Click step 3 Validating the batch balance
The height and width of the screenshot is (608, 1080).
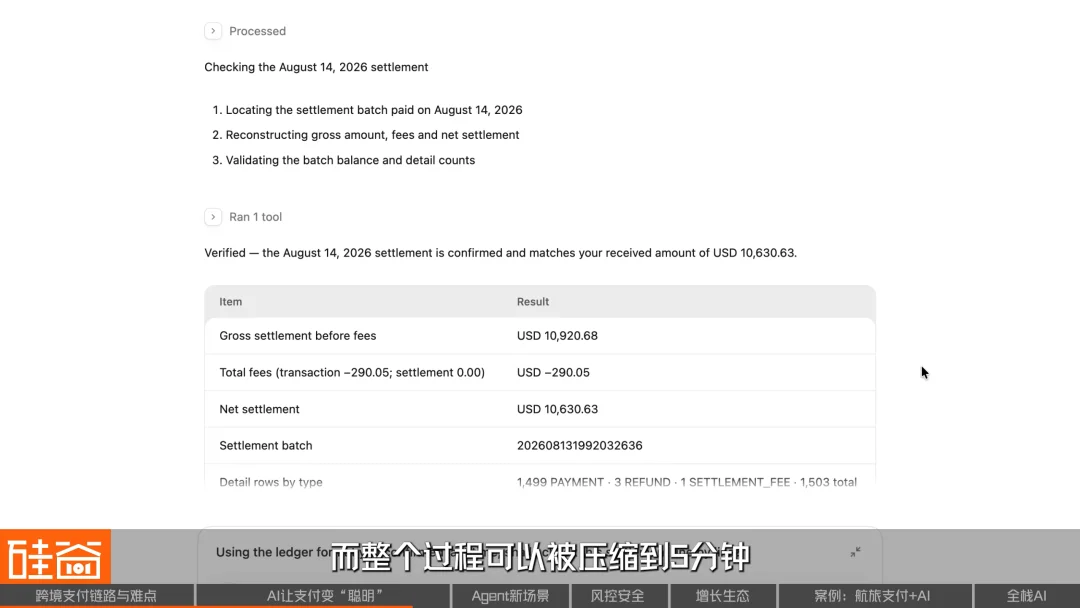pyautogui.click(x=351, y=160)
